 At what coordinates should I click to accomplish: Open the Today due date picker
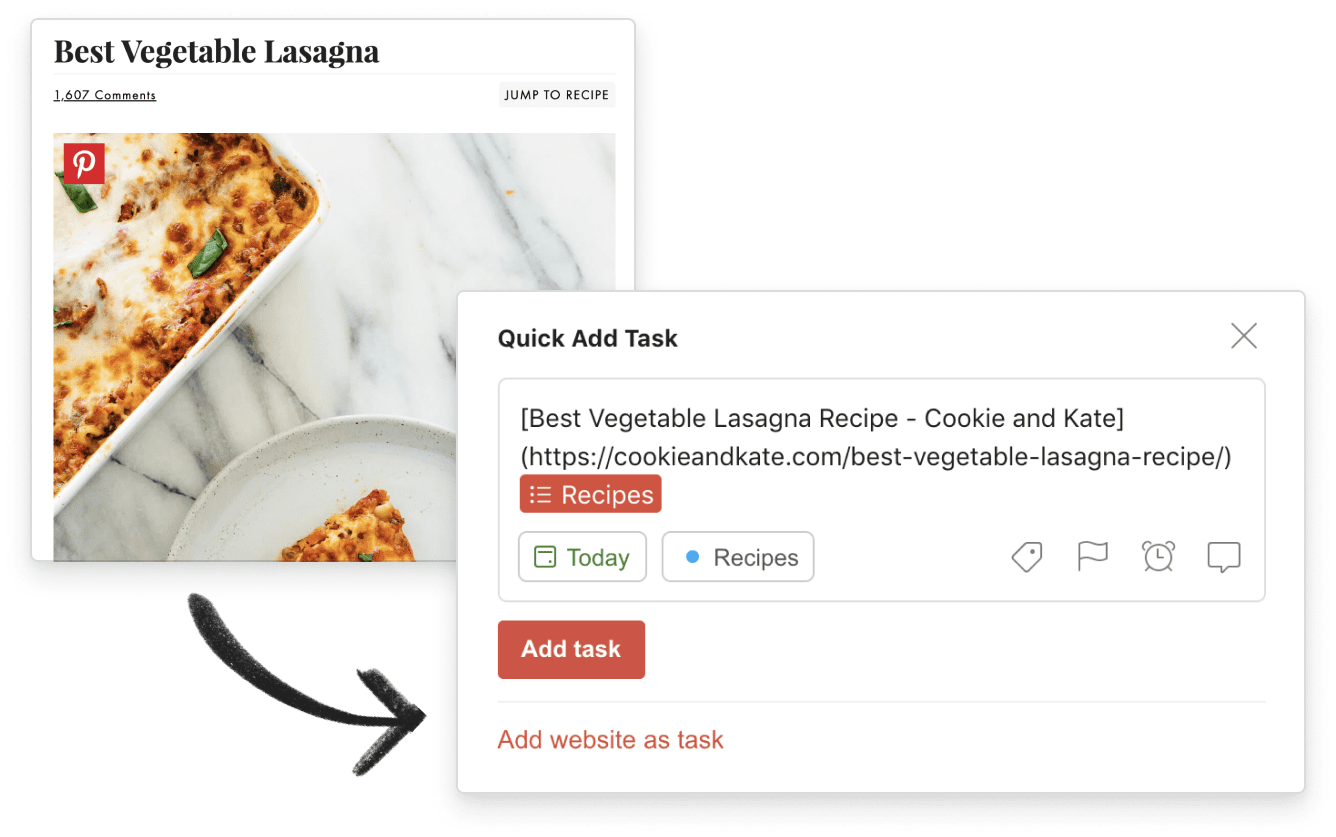(582, 557)
